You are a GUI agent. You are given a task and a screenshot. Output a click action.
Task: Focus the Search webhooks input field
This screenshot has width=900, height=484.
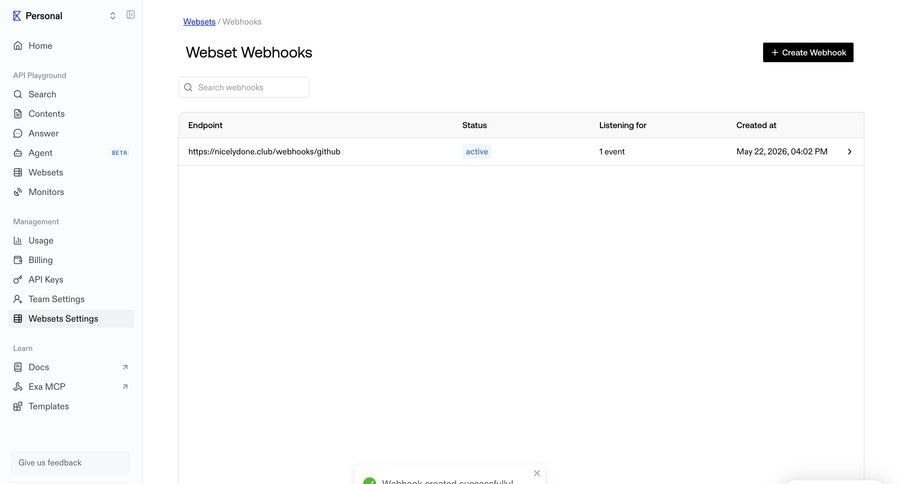click(x=244, y=87)
